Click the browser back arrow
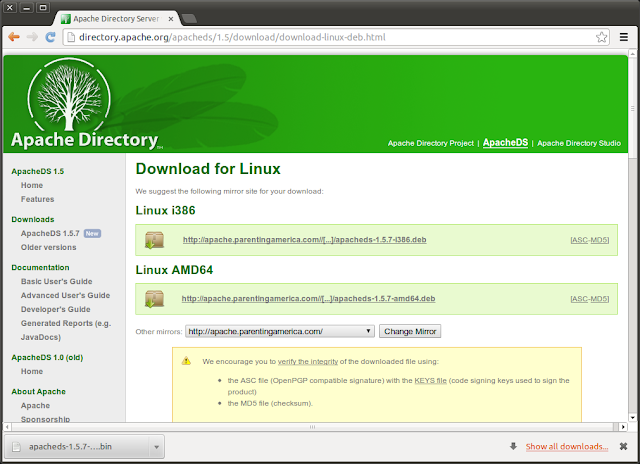This screenshot has width=640, height=464. (14, 37)
